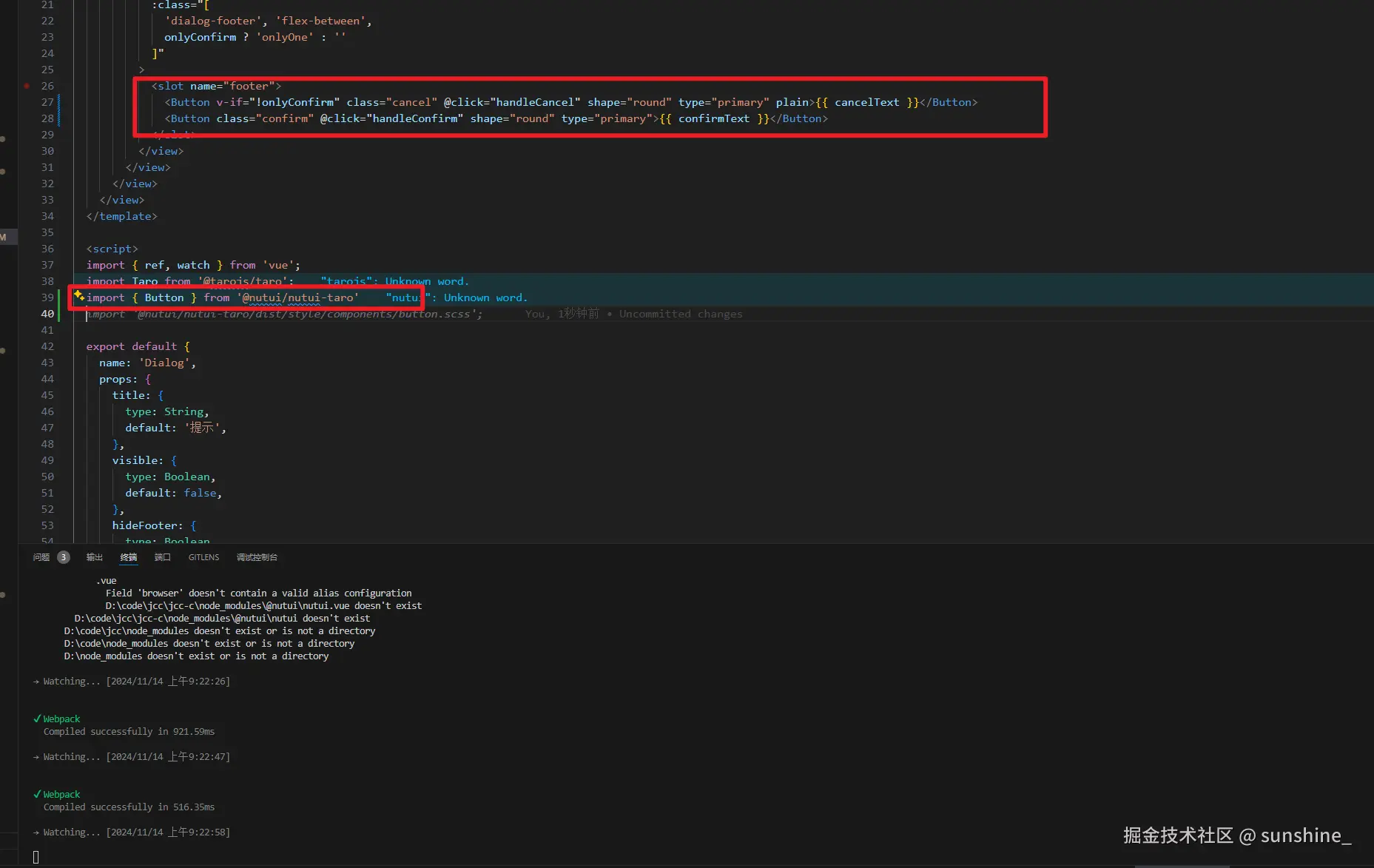Open the 问题 problems tab
The width and height of the screenshot is (1374, 868).
point(41,557)
